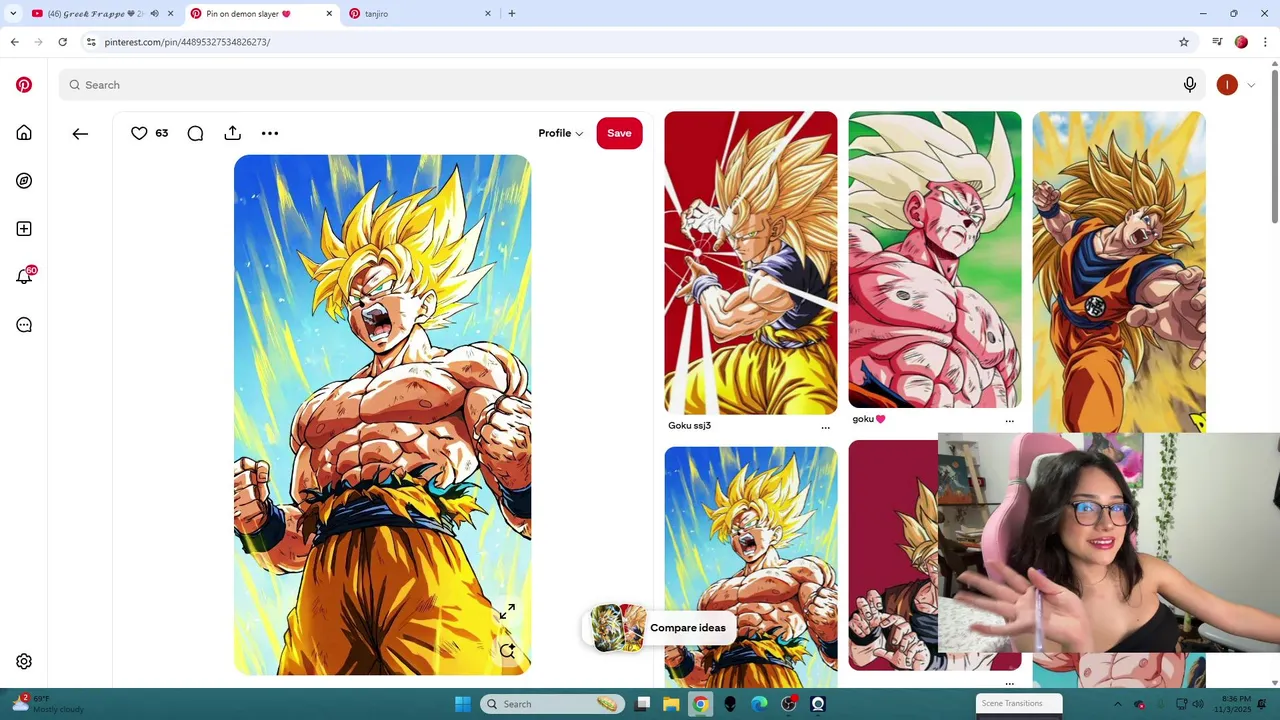
Task: Switch to tanjiro browser tab
Action: pos(420,14)
